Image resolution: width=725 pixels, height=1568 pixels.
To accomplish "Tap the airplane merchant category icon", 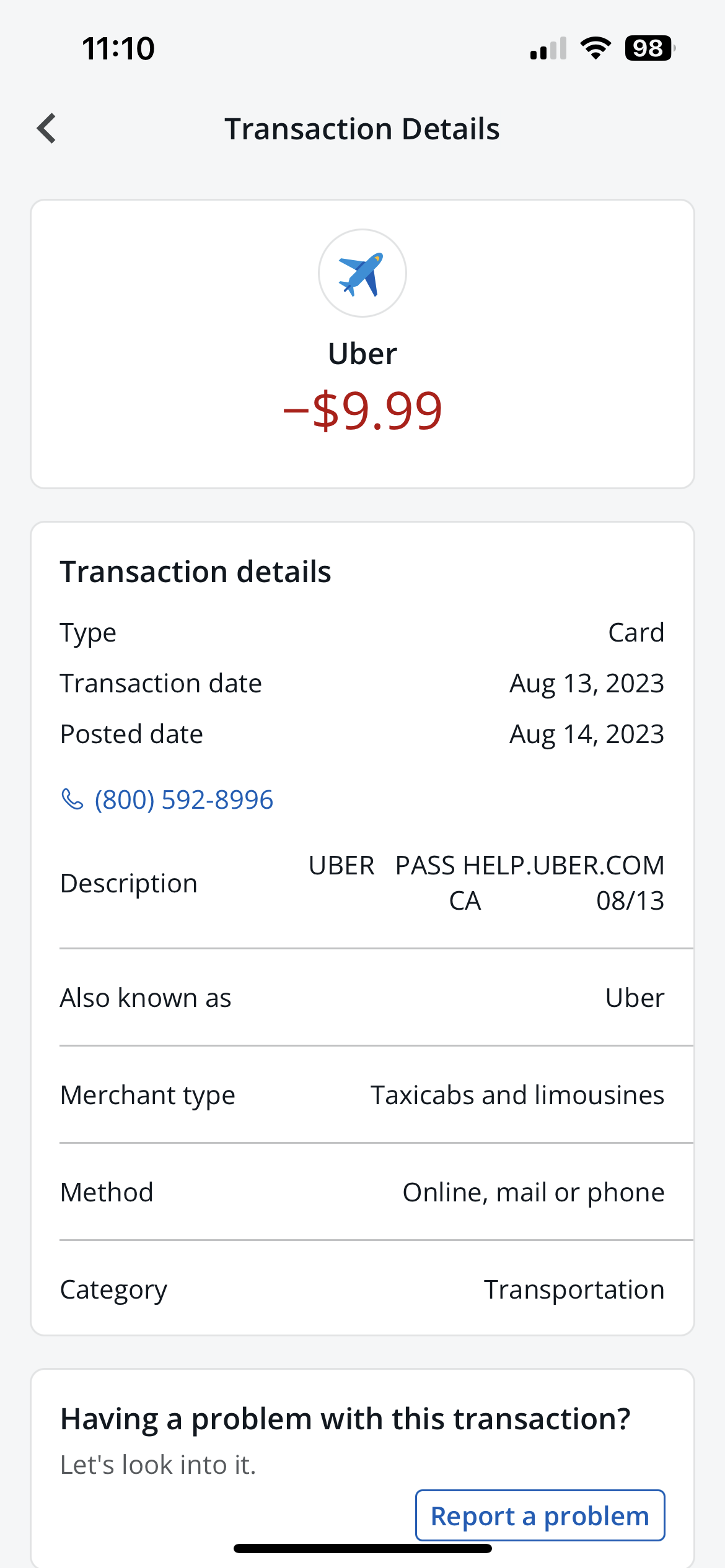I will click(362, 273).
